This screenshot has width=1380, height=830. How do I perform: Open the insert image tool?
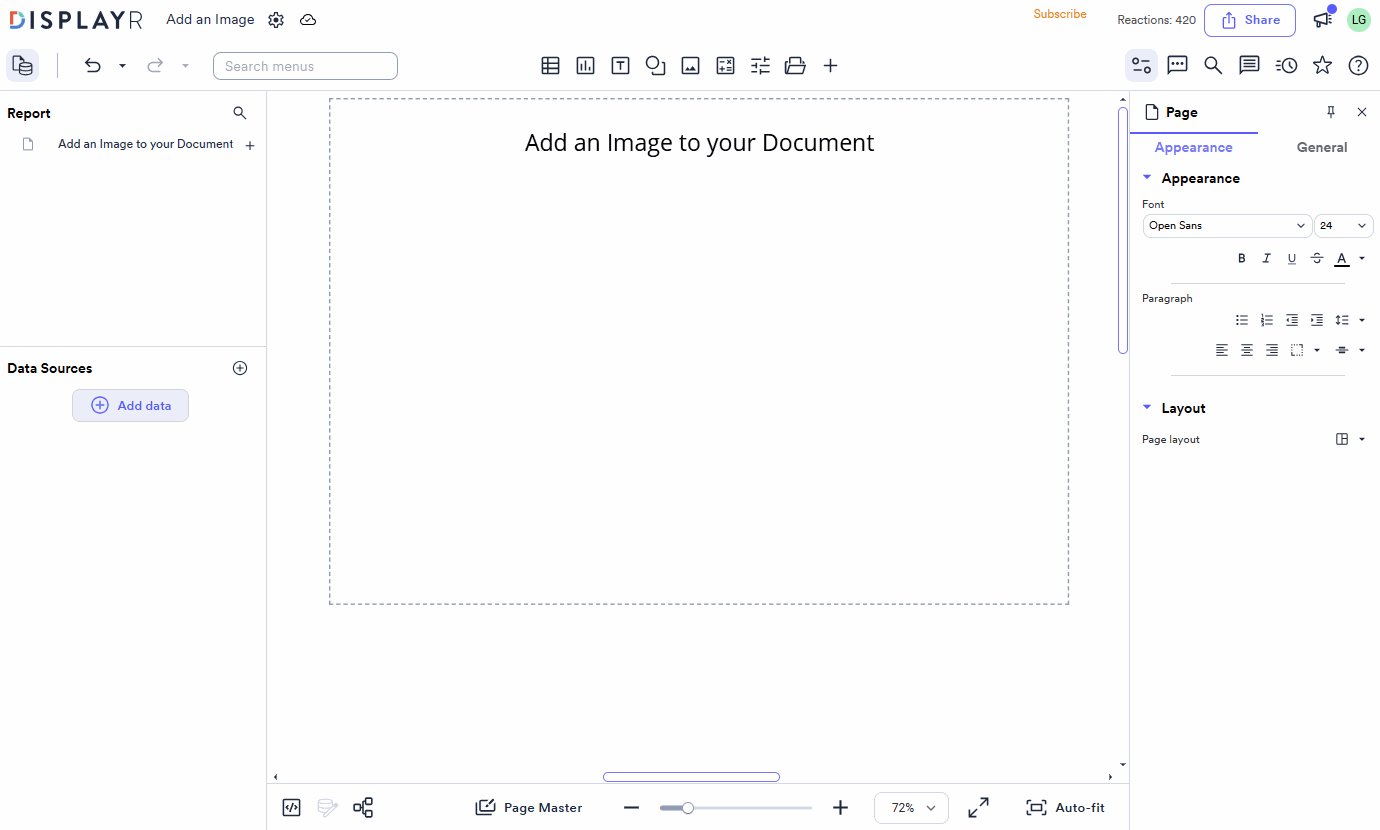pyautogui.click(x=690, y=65)
